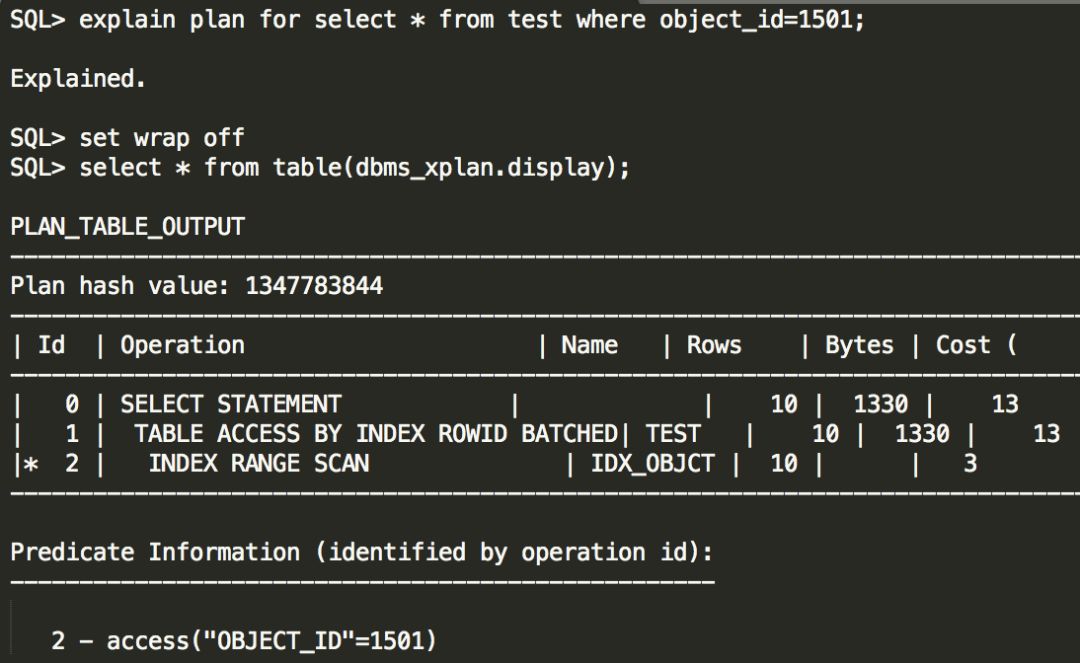The image size is (1080, 663).
Task: Click the "Explained." output line
Action: [x=78, y=79]
